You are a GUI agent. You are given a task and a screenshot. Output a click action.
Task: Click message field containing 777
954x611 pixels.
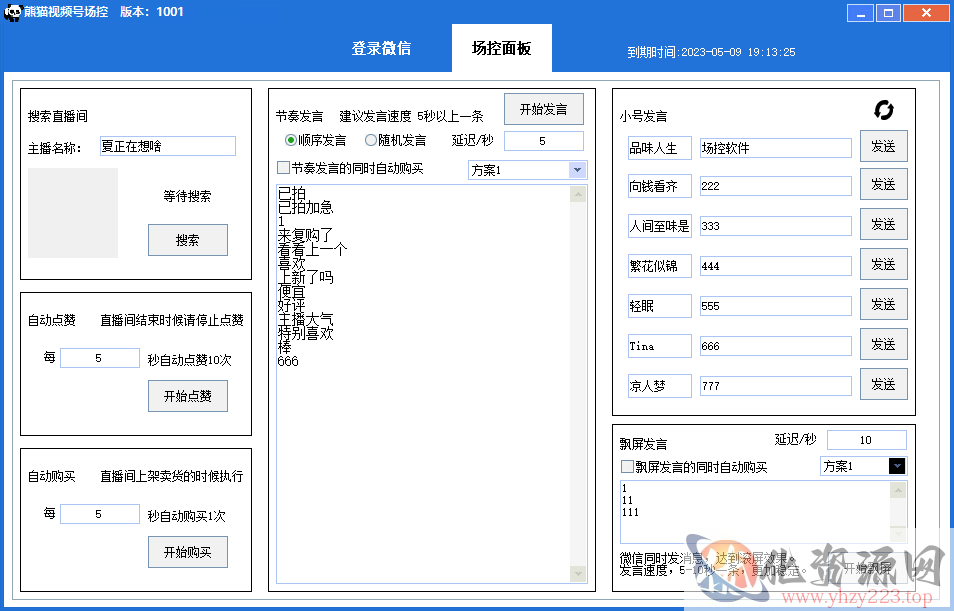pos(776,386)
